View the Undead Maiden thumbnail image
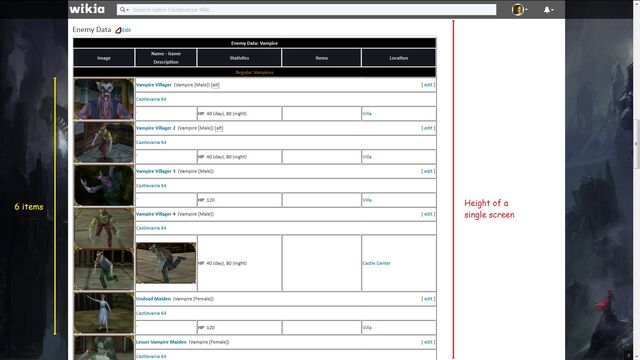This screenshot has width=640, height=360. [104, 313]
